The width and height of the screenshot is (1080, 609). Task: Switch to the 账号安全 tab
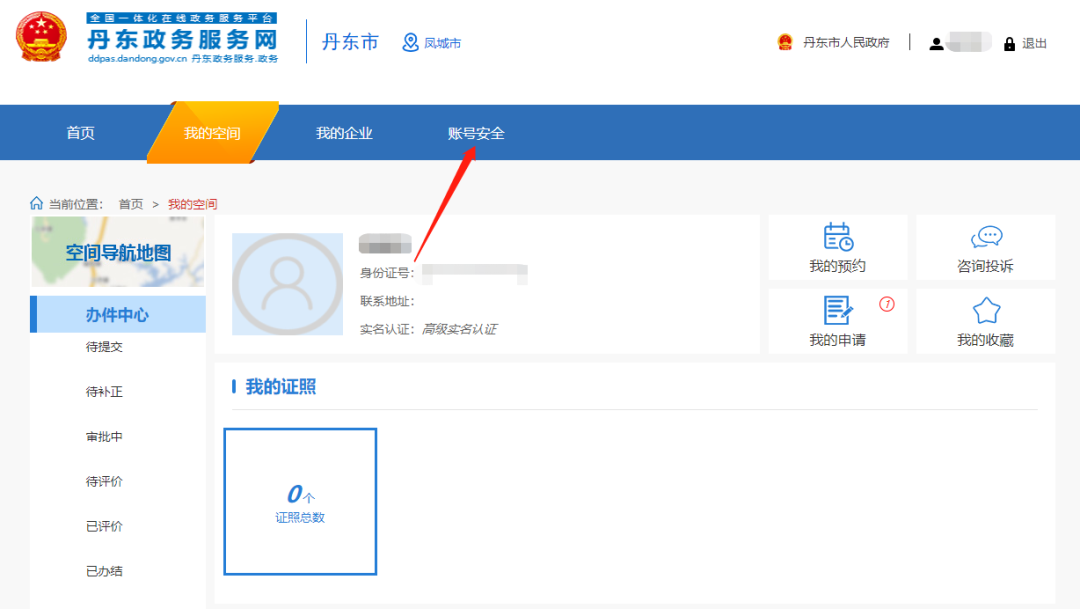point(477,132)
